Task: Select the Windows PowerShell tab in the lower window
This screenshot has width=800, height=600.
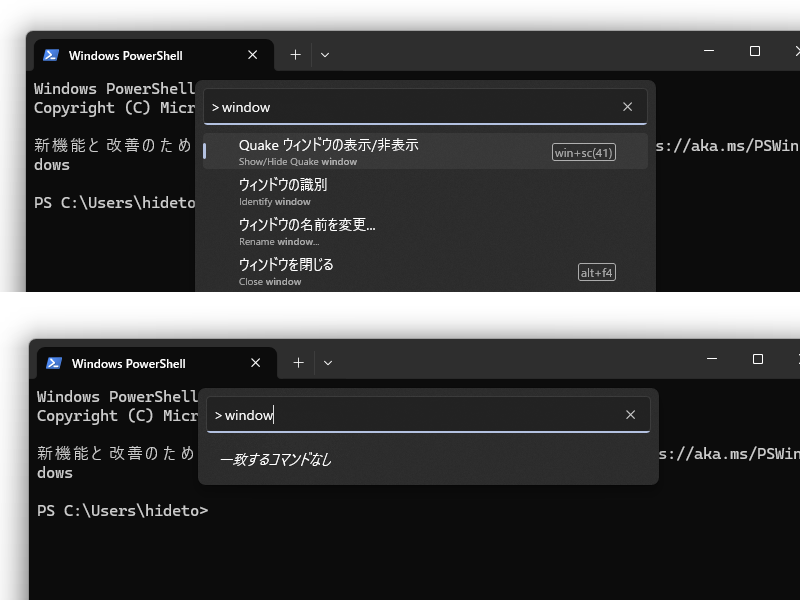Action: 132,363
